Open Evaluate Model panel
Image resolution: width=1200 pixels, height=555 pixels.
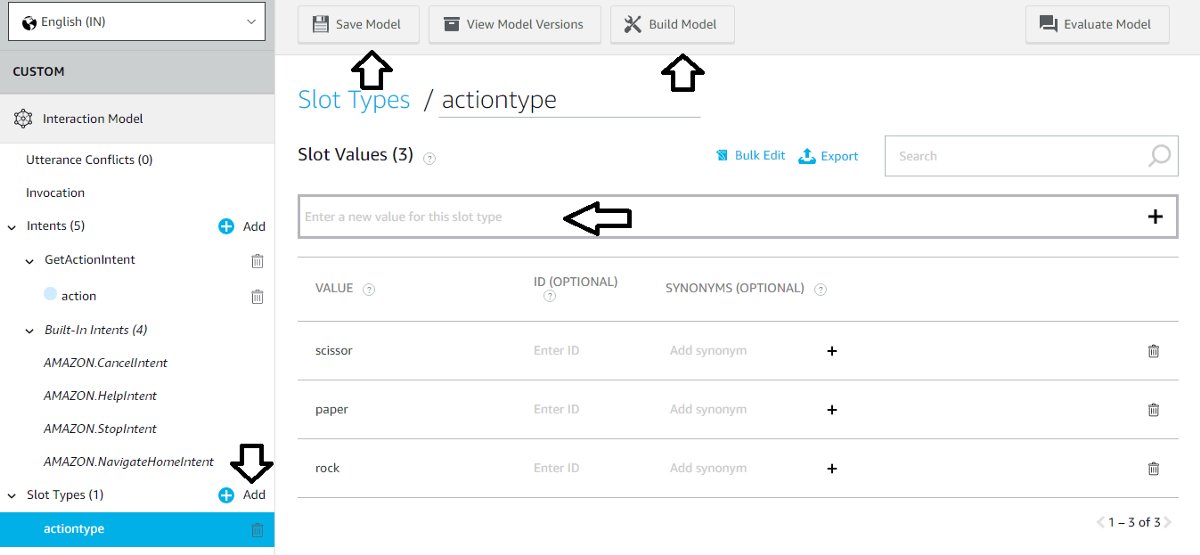pos(1097,24)
